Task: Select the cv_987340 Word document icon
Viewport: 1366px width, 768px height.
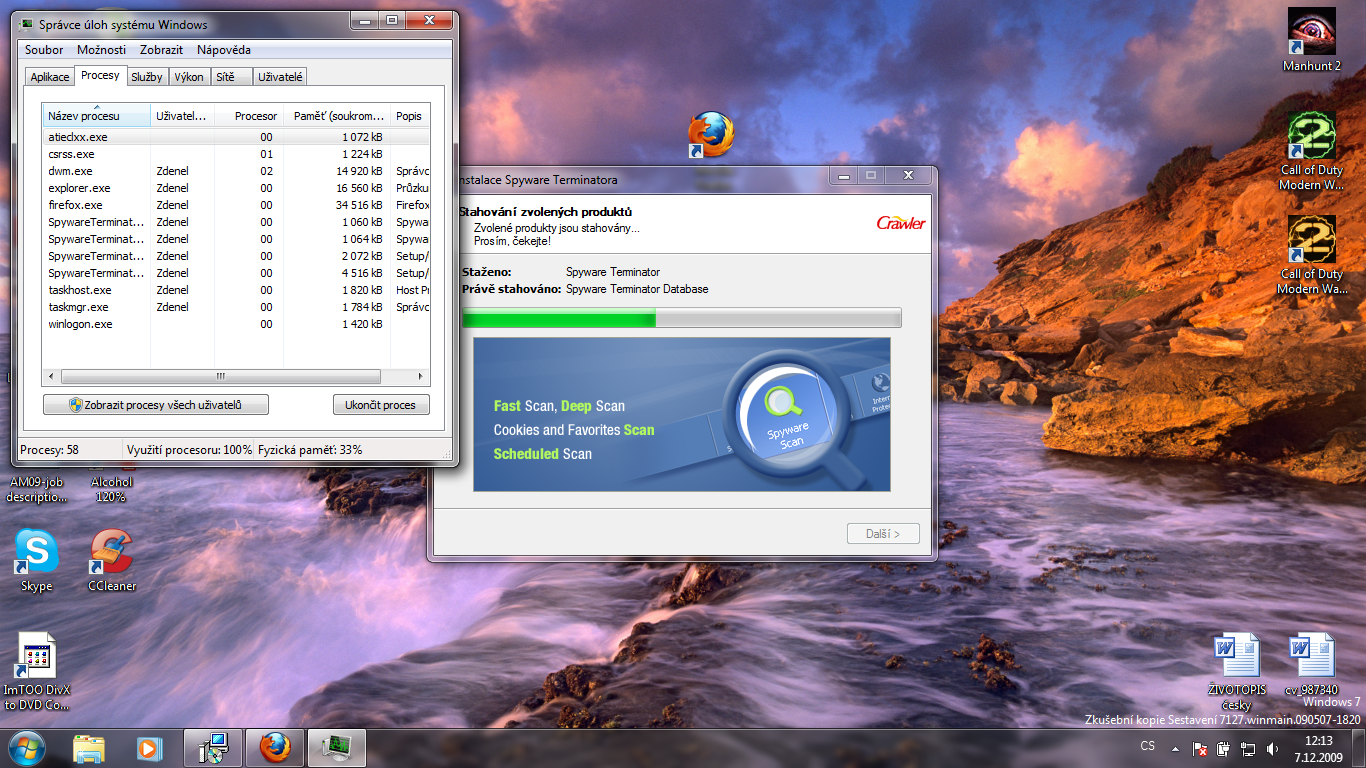Action: pos(1312,664)
